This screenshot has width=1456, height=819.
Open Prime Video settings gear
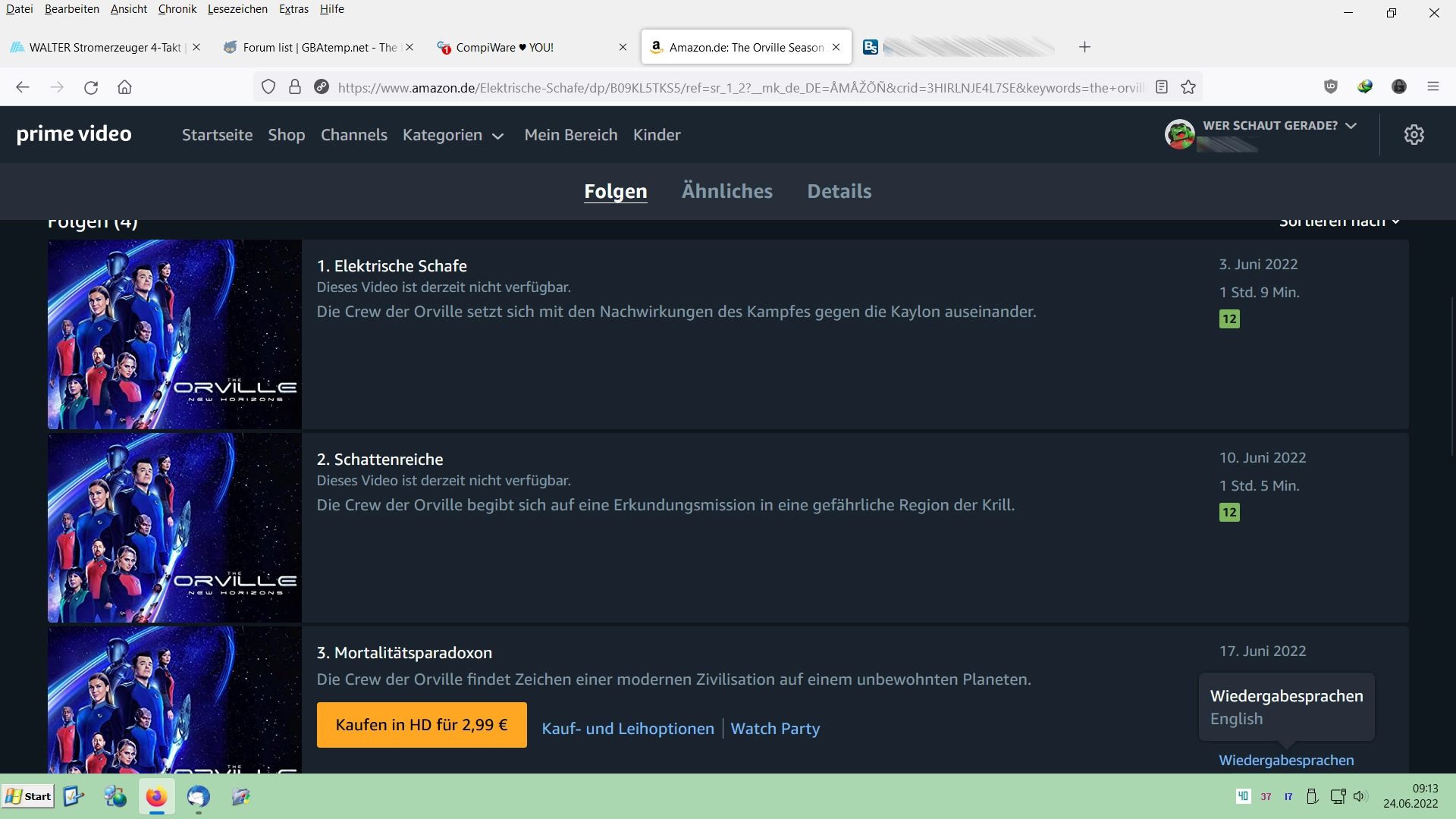[x=1414, y=135]
